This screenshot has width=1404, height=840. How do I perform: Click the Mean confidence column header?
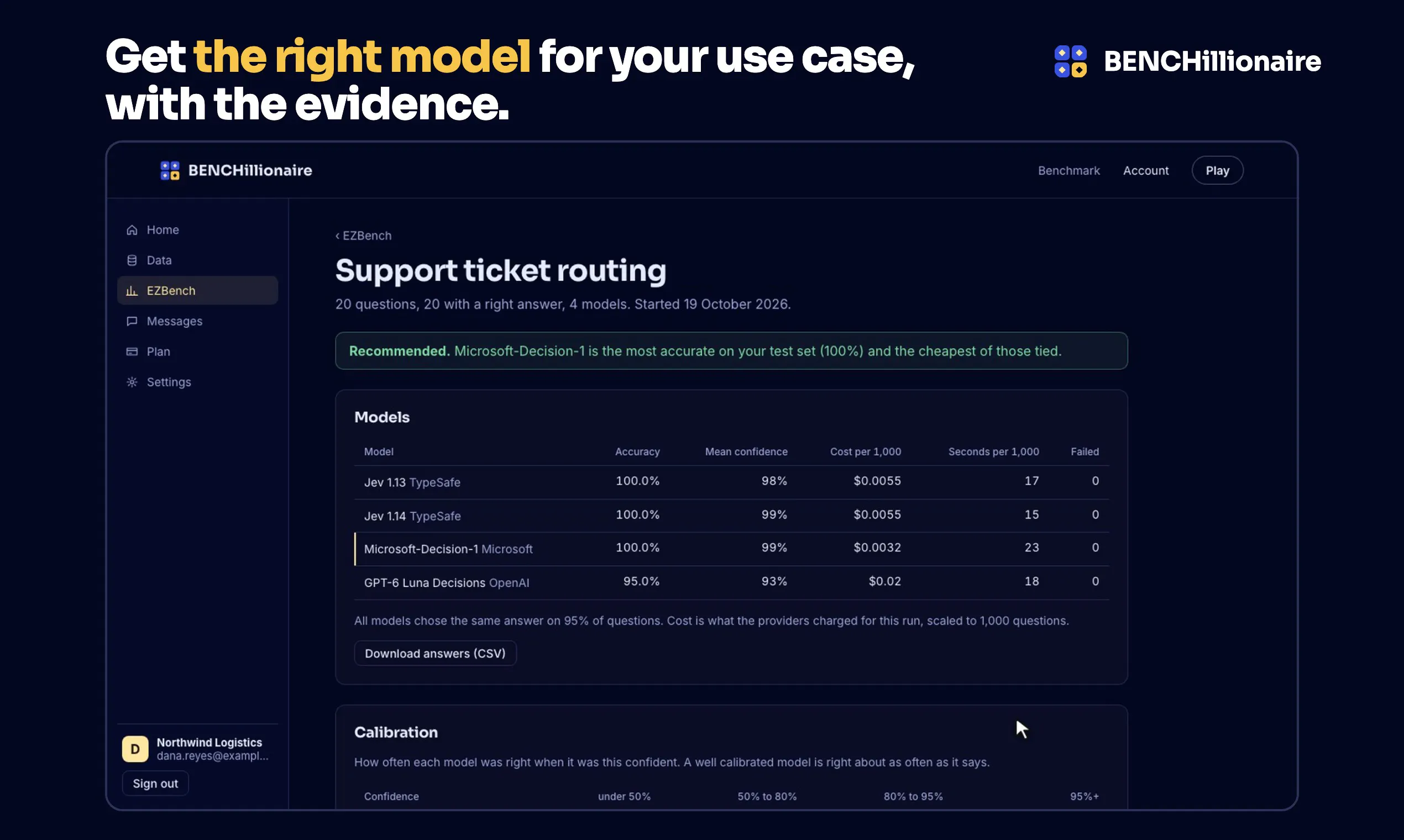[746, 452]
